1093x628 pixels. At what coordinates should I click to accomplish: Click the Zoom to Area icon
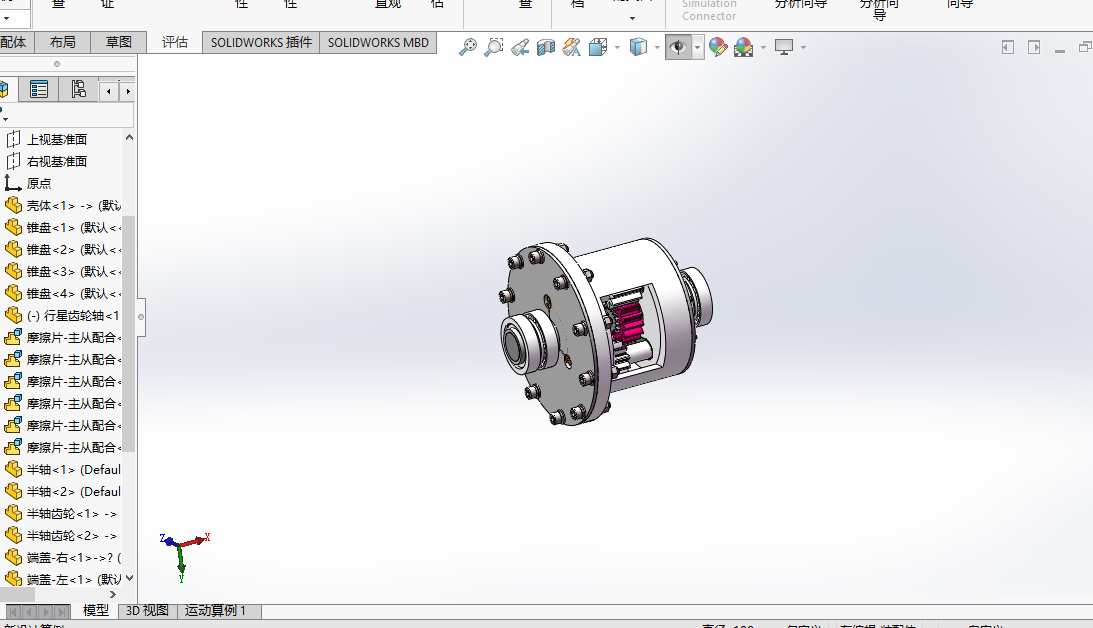tap(494, 47)
